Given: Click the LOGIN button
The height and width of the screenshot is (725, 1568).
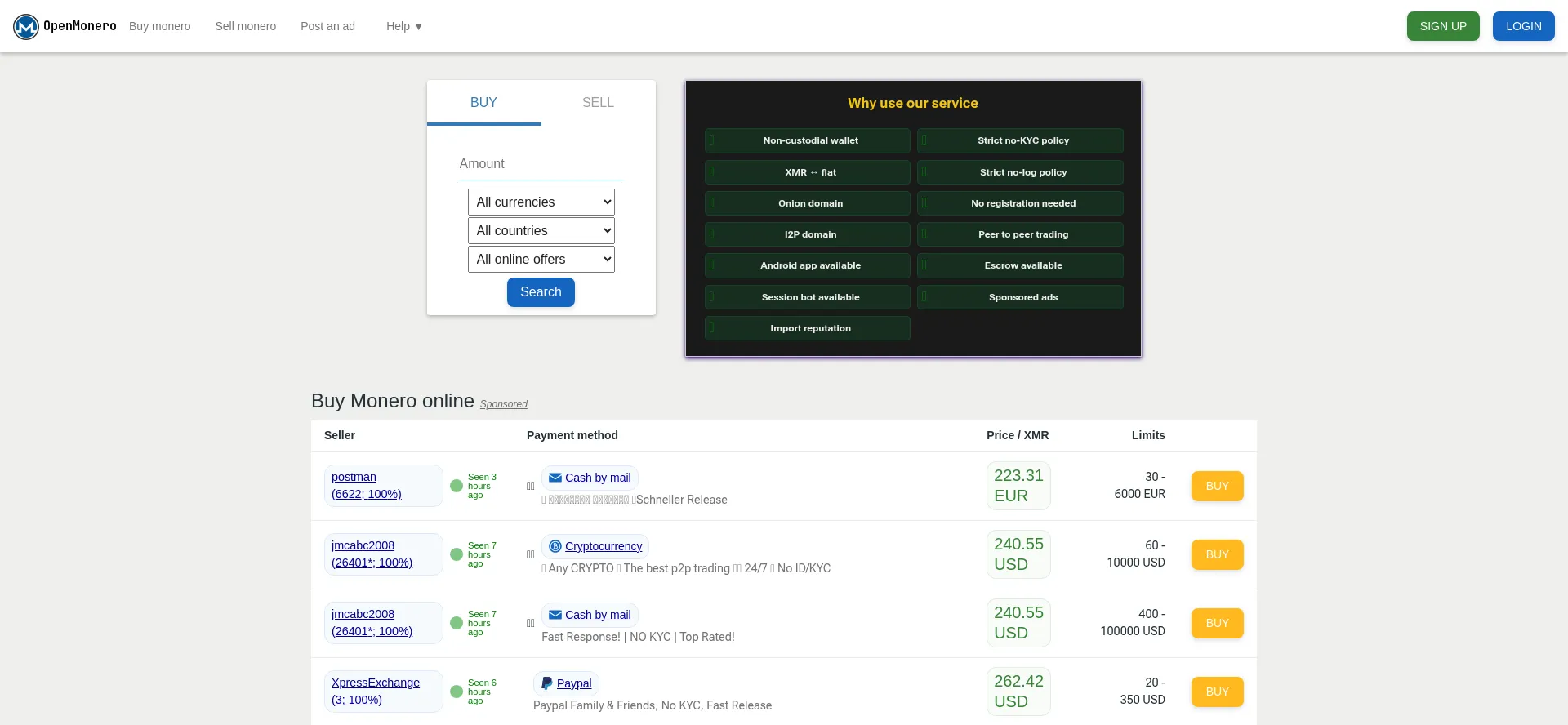Looking at the screenshot, I should (1524, 26).
